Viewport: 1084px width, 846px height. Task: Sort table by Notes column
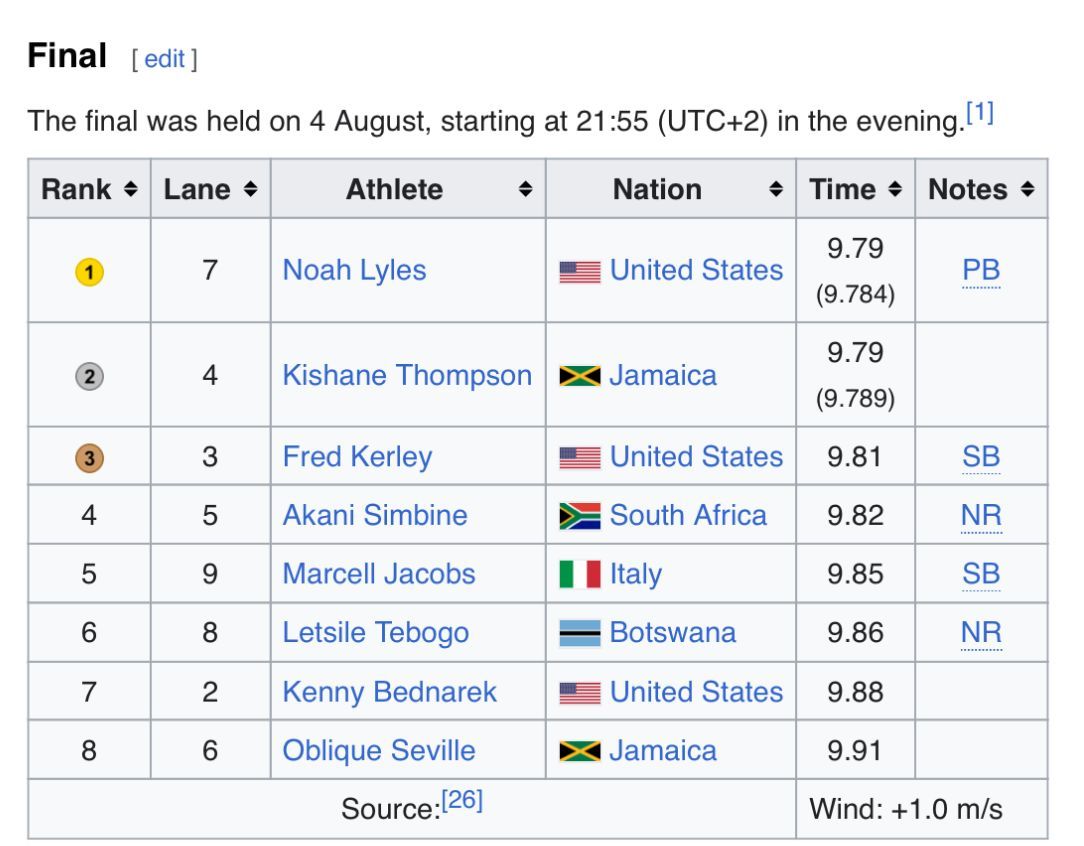1027,189
